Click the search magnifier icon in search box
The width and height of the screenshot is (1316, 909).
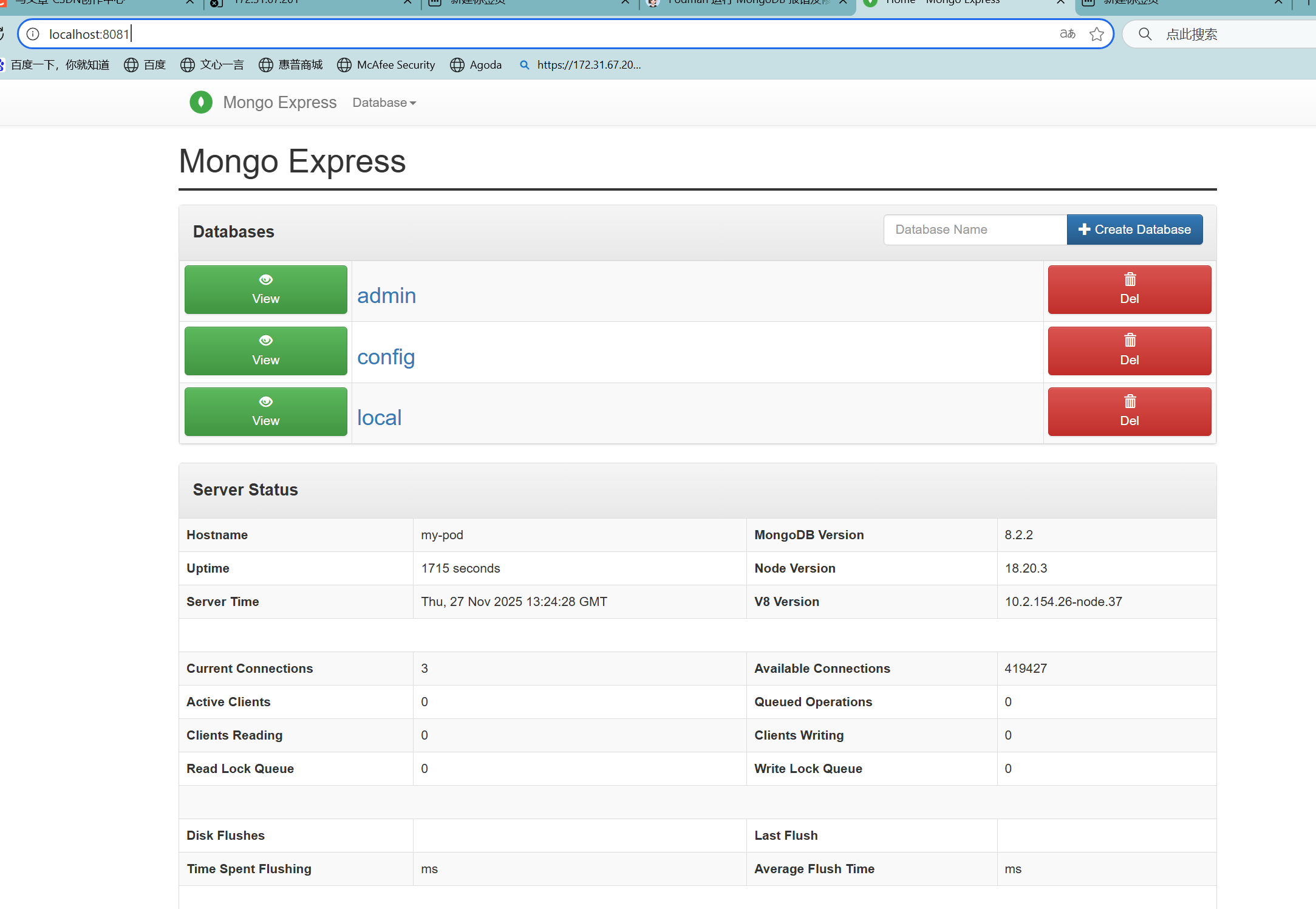coord(1145,34)
